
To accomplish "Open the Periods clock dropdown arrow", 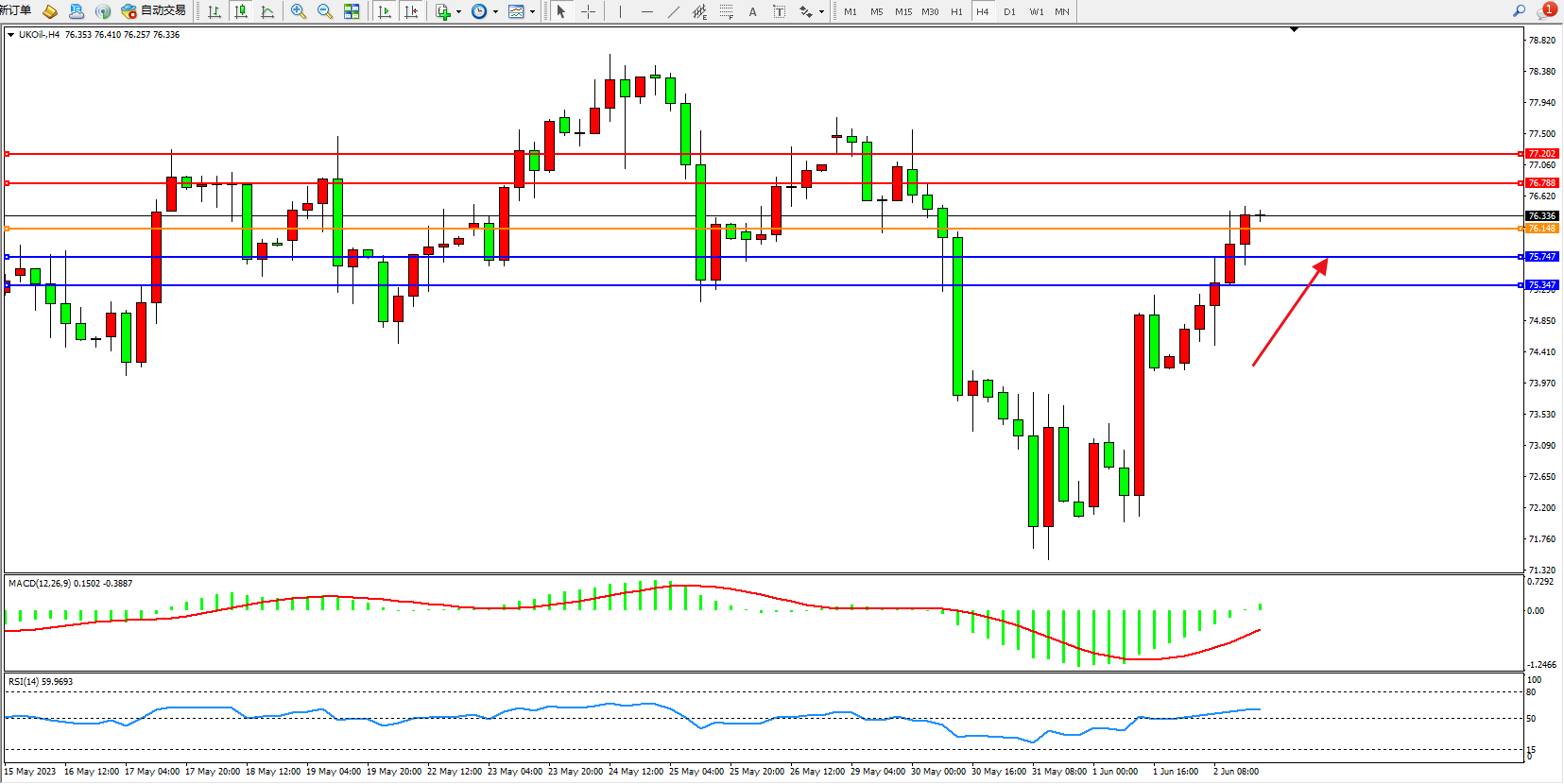I will pos(495,12).
